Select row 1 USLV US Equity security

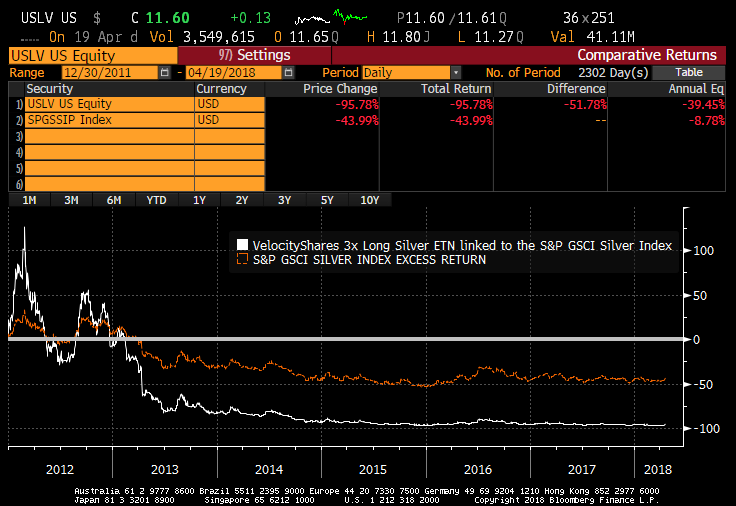(109, 104)
